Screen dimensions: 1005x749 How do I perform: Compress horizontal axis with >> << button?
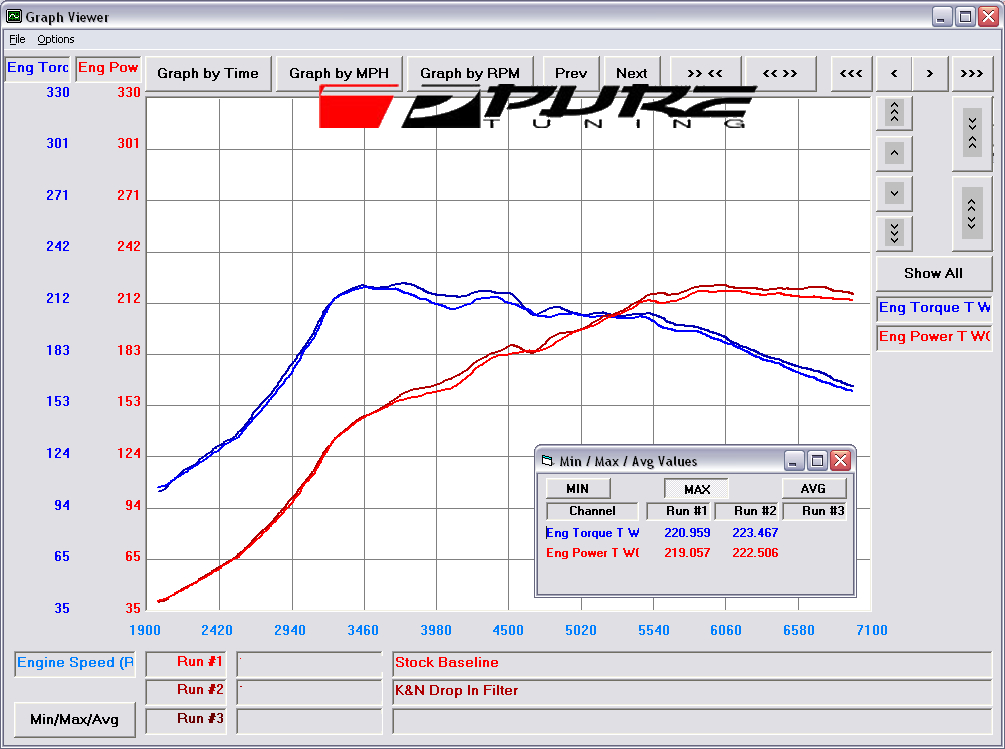pos(705,73)
